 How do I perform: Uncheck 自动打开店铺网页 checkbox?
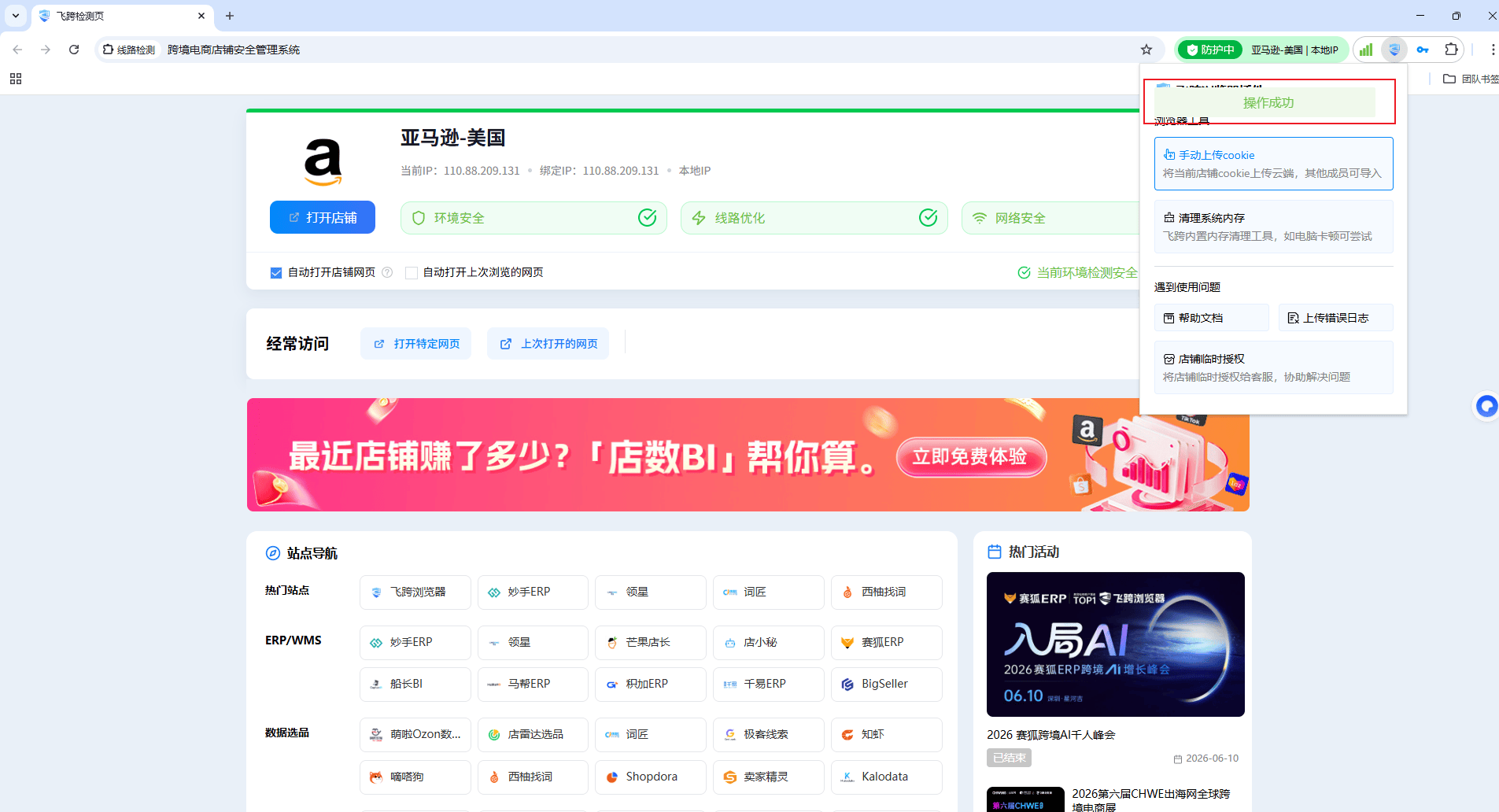point(276,273)
